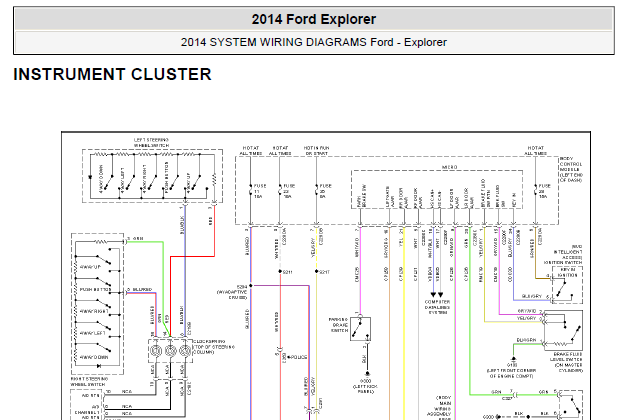Select the "PARKING BRAKE SWITCH" label
This screenshot has height=420, width=621.
(x=339, y=325)
